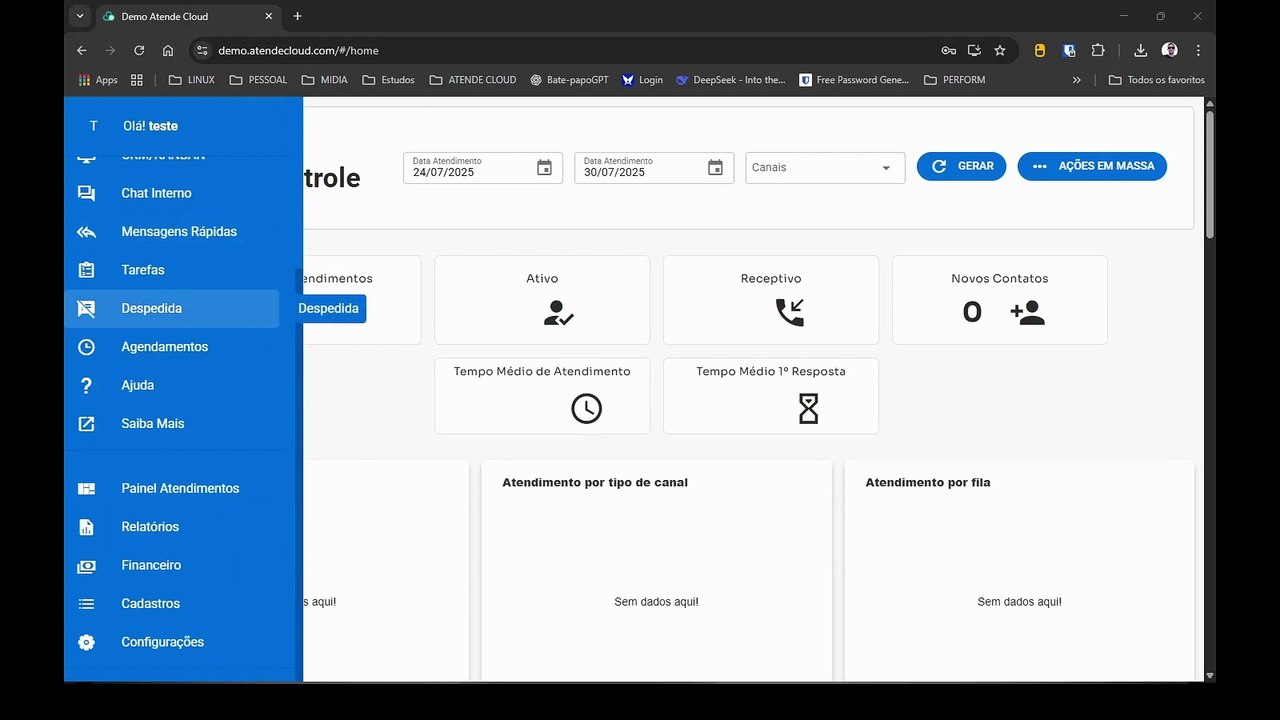Click the GERAR button
Image resolution: width=1280 pixels, height=720 pixels.
coord(961,166)
